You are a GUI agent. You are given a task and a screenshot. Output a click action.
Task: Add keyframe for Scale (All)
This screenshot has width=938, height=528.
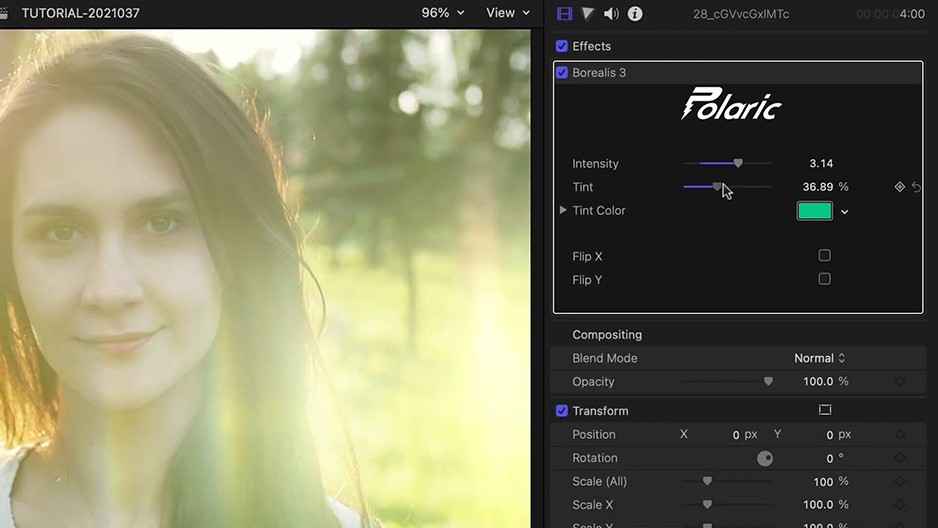(900, 481)
